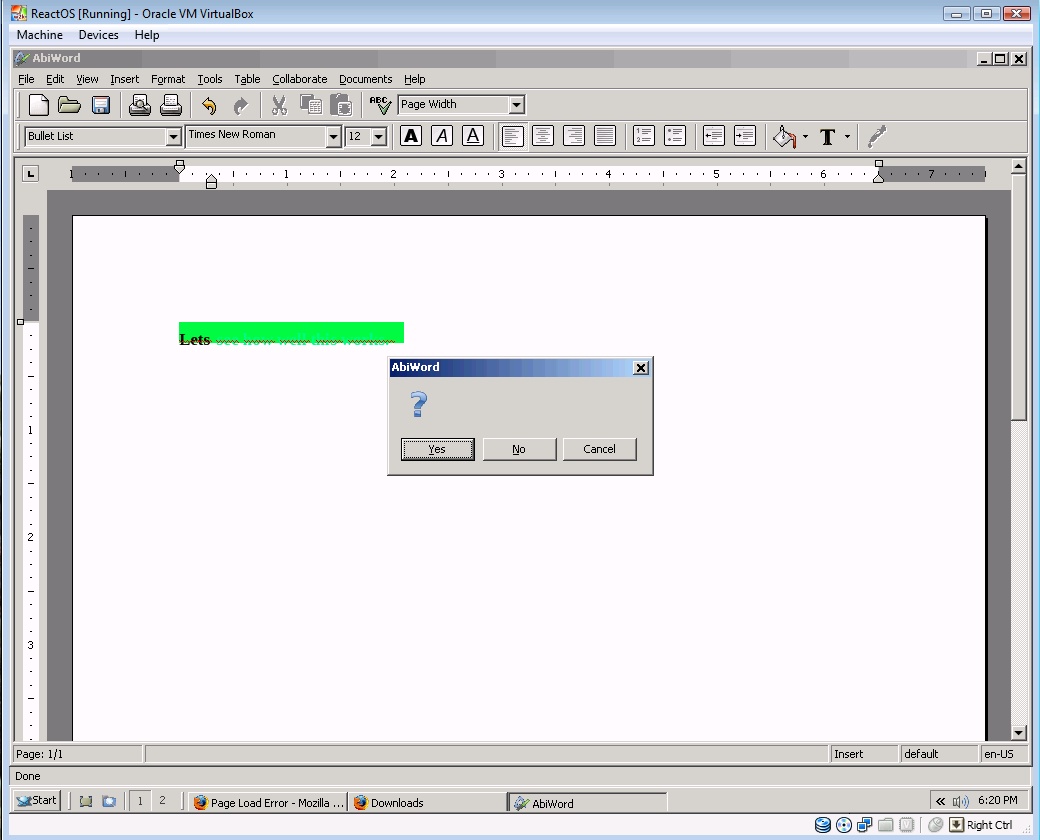Expand the Page Width zoom dropdown

point(517,105)
